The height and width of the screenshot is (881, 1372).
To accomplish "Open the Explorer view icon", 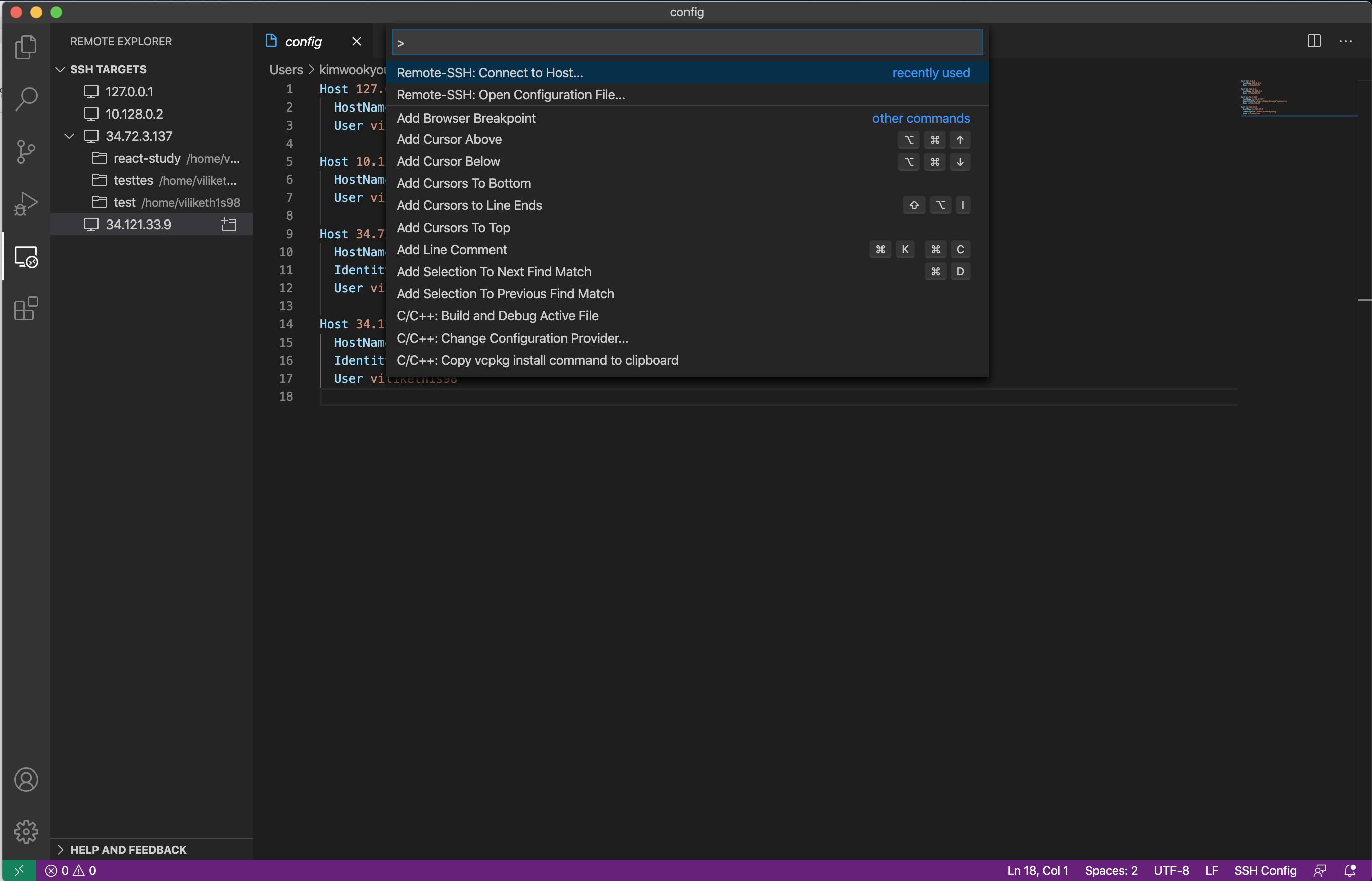I will click(26, 47).
